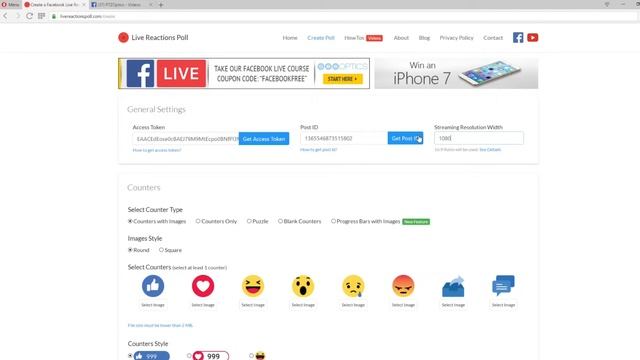Choose Blank Counters radio option

[280, 221]
